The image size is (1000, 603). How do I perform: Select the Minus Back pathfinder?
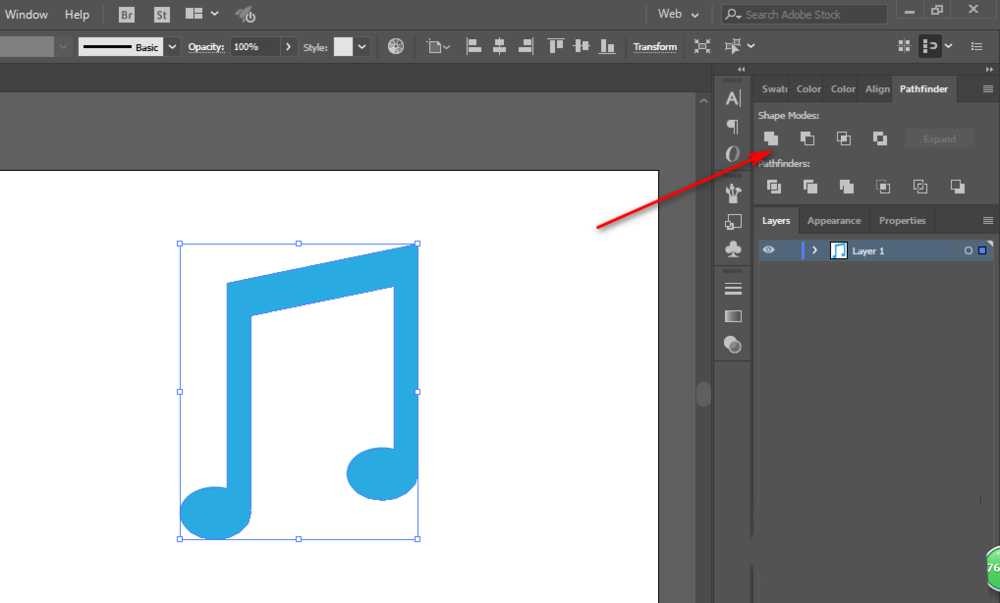956,187
